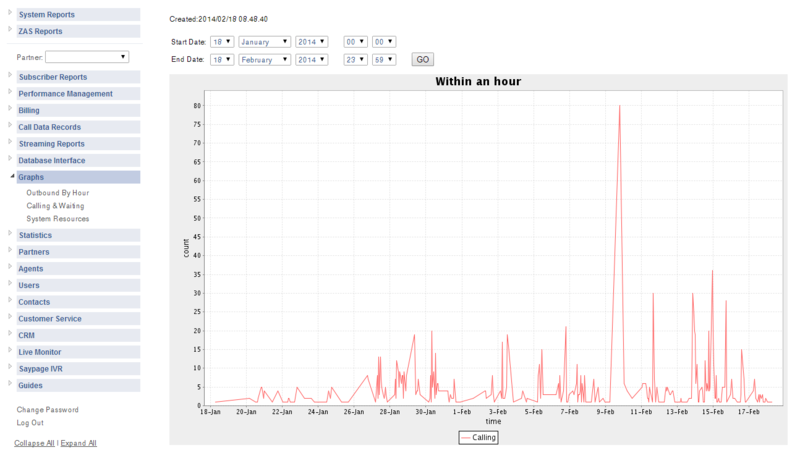
Task: Open Call Data Records menu
Action: pyautogui.click(x=78, y=127)
